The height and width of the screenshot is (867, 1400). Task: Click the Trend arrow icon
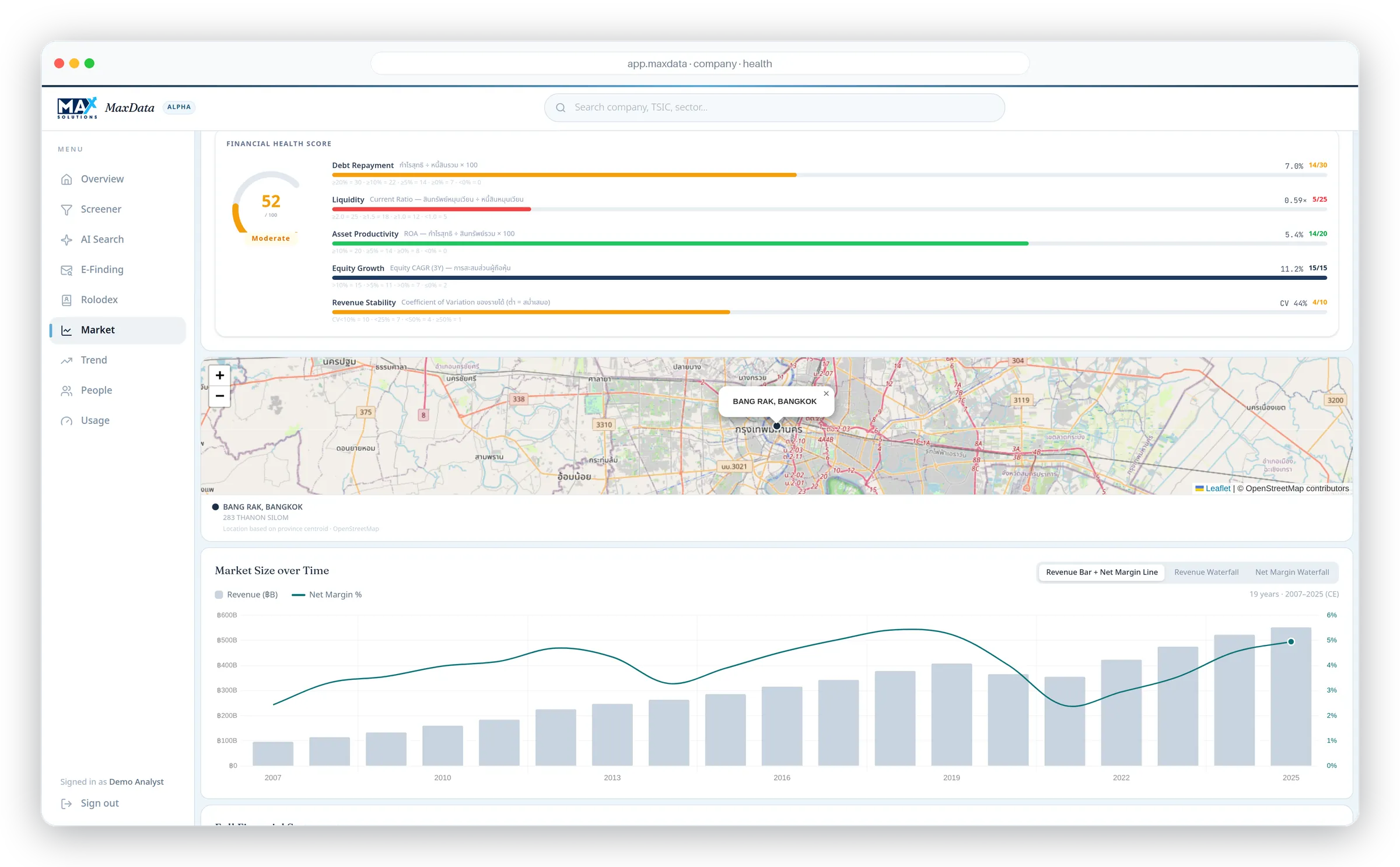tap(66, 360)
